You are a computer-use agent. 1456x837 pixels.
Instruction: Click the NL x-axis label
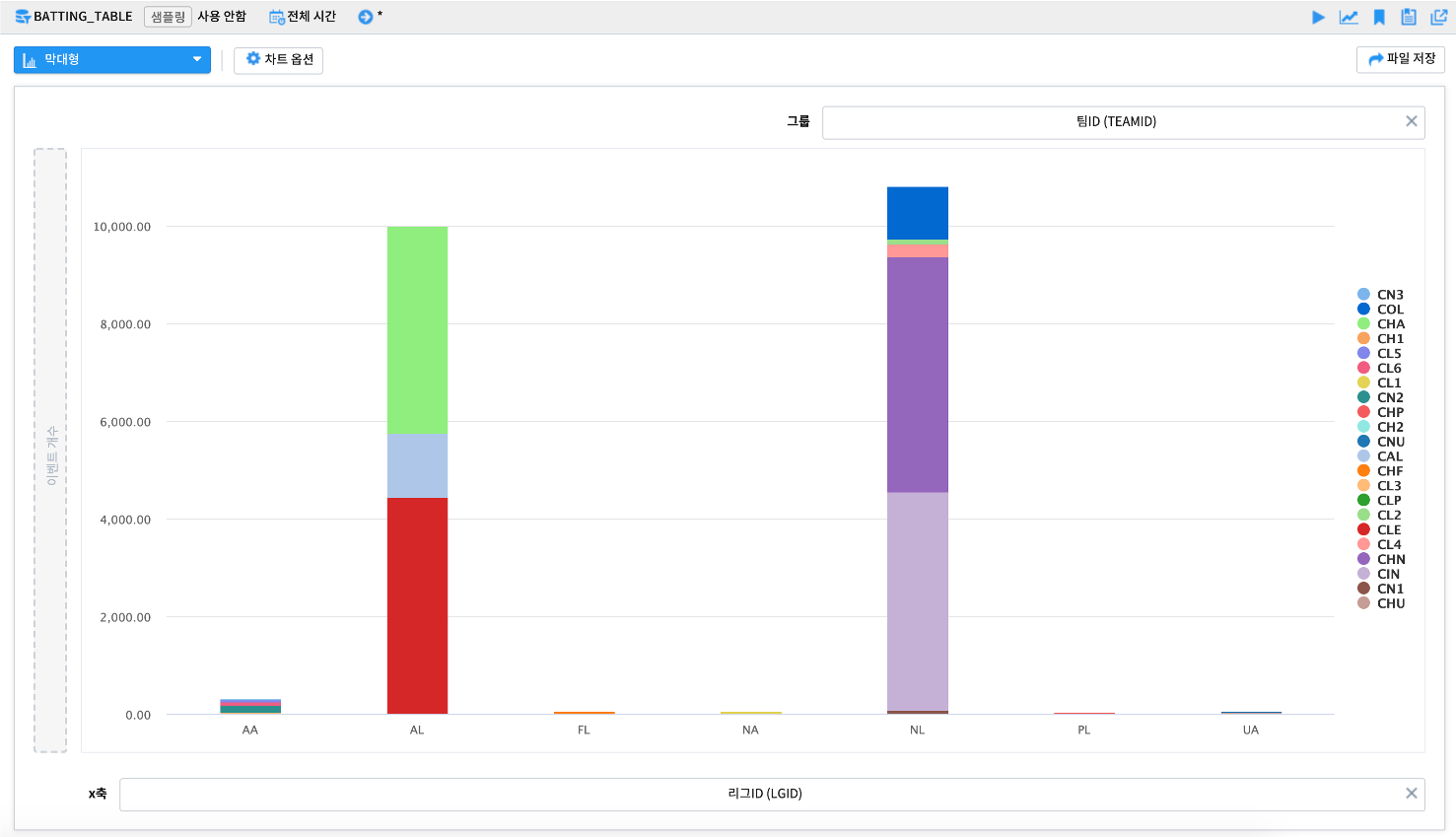(918, 731)
